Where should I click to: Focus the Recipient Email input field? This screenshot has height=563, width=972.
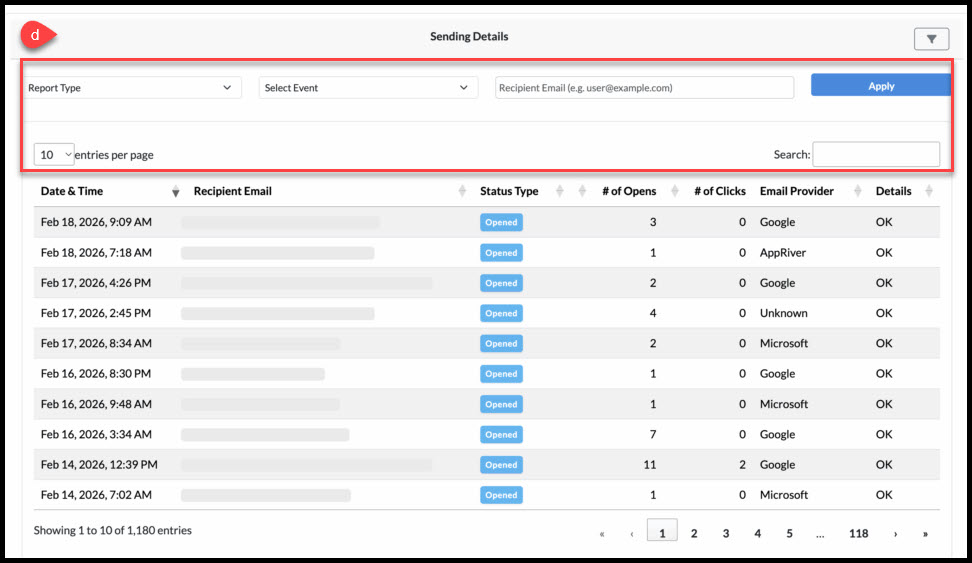(644, 87)
